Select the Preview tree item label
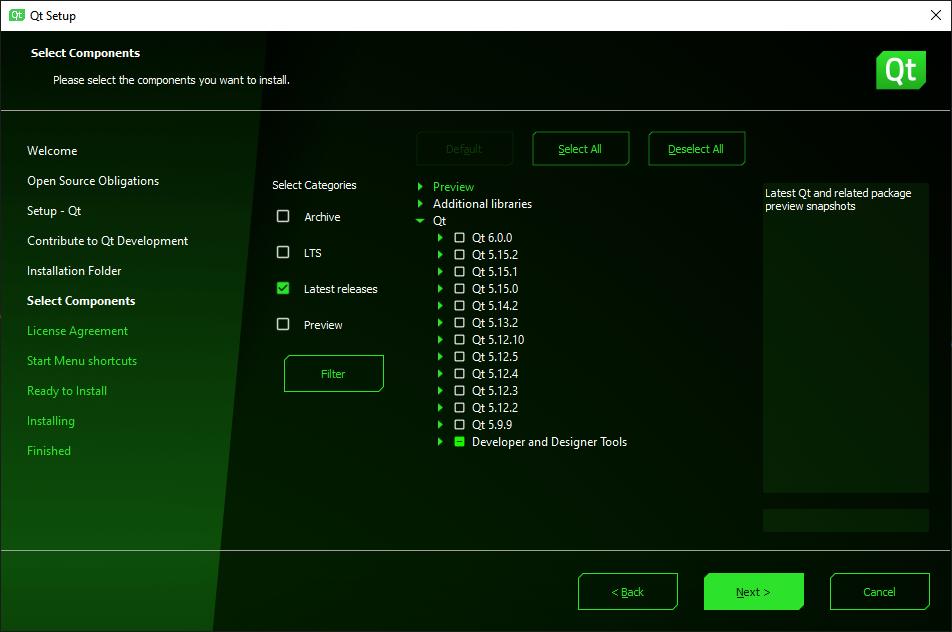 [x=454, y=186]
